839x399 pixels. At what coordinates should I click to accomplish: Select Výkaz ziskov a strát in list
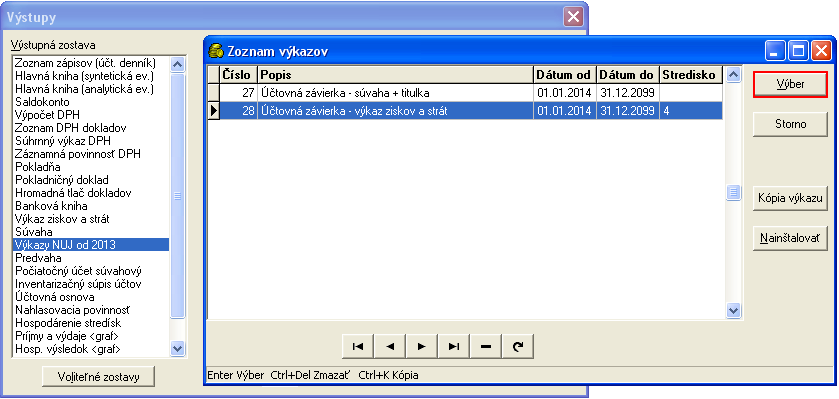coord(91,219)
